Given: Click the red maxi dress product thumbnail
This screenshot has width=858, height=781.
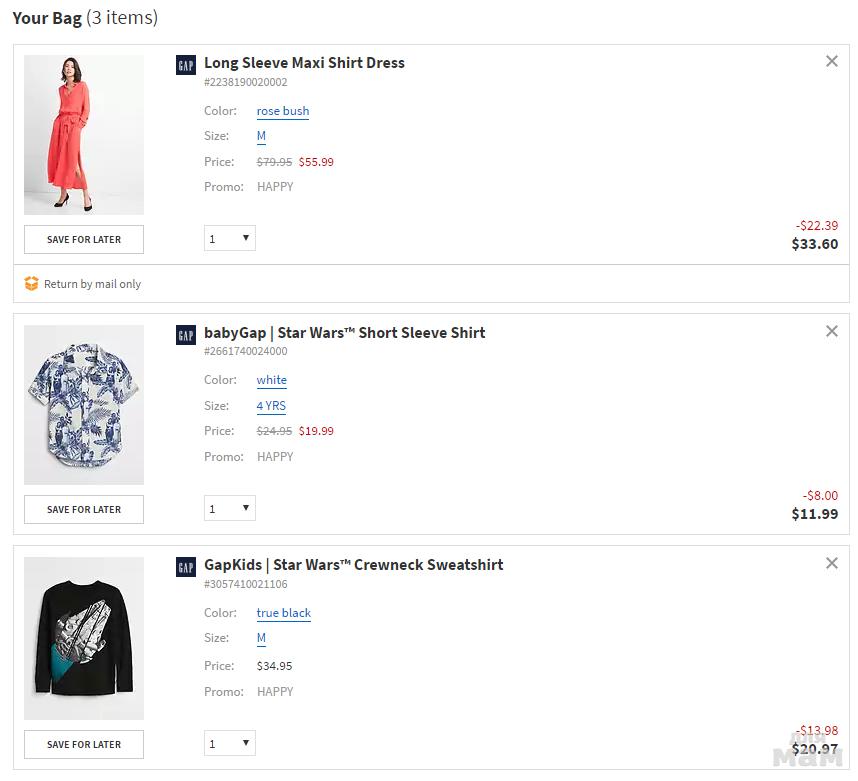Looking at the screenshot, I should 84,134.
